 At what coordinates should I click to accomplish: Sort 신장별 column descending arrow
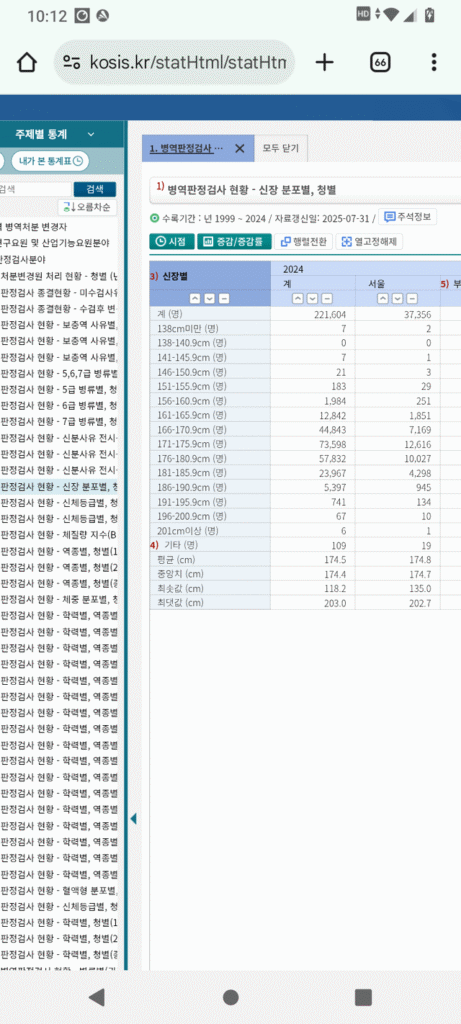209,298
